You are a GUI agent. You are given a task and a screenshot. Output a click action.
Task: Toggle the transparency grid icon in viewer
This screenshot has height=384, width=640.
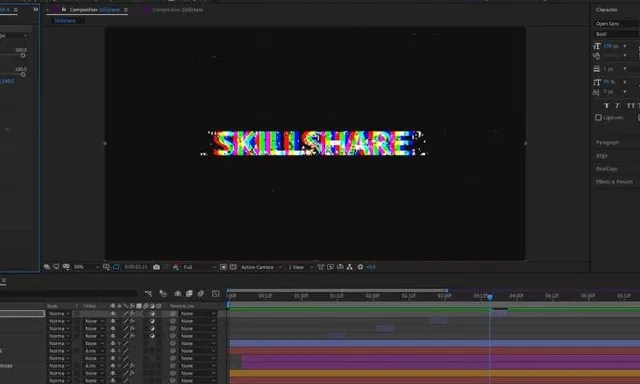pyautogui.click(x=233, y=267)
